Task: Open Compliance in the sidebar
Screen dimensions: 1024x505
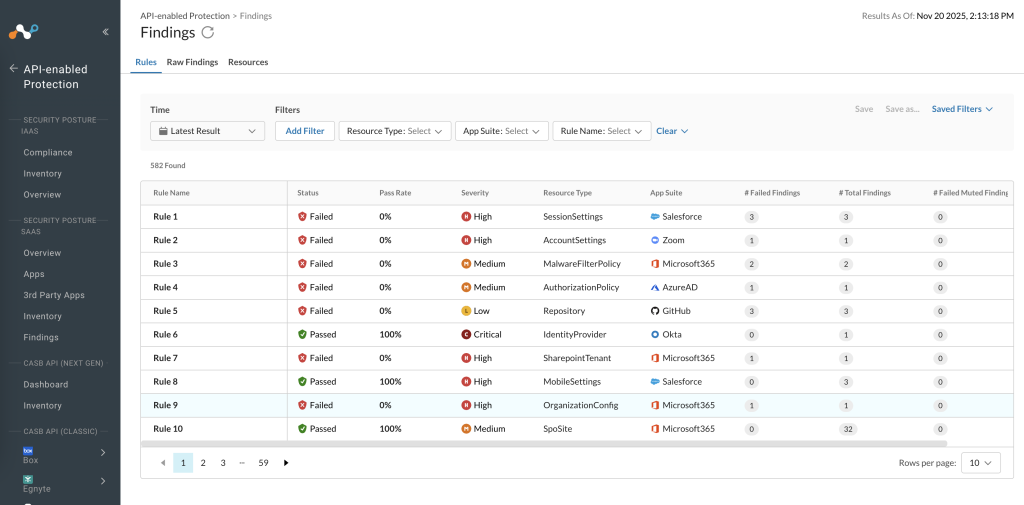Action: tap(48, 152)
